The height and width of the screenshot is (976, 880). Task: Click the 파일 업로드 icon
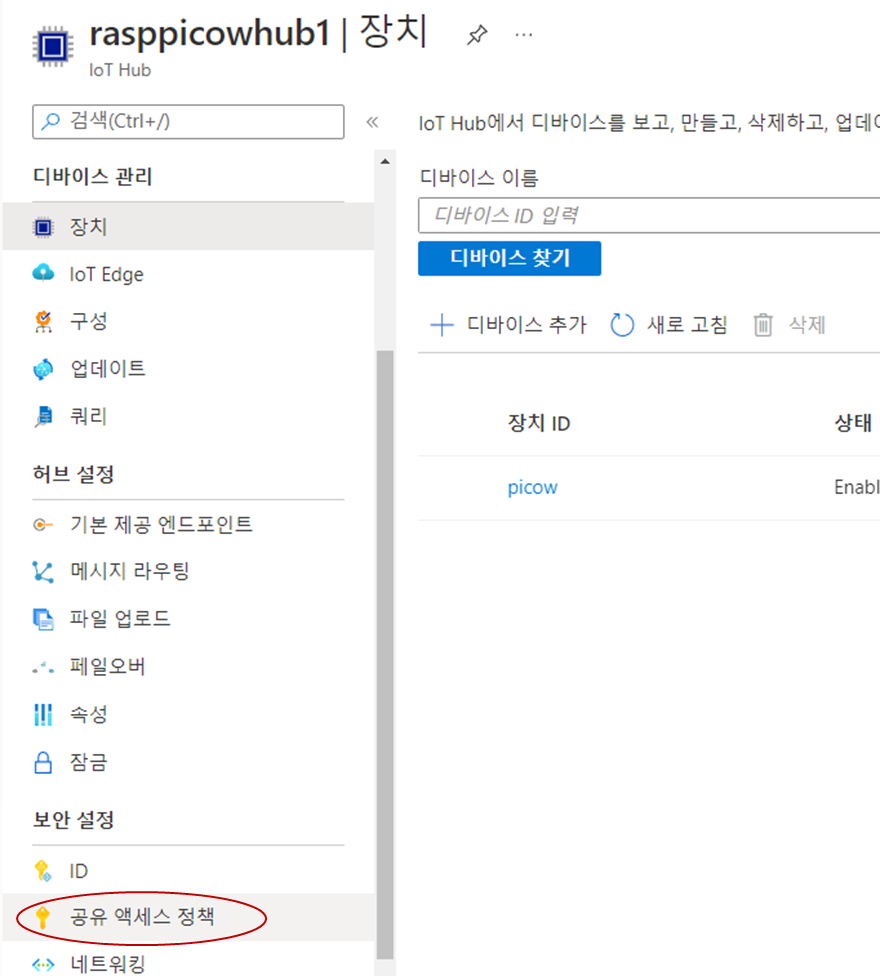pyautogui.click(x=43, y=620)
